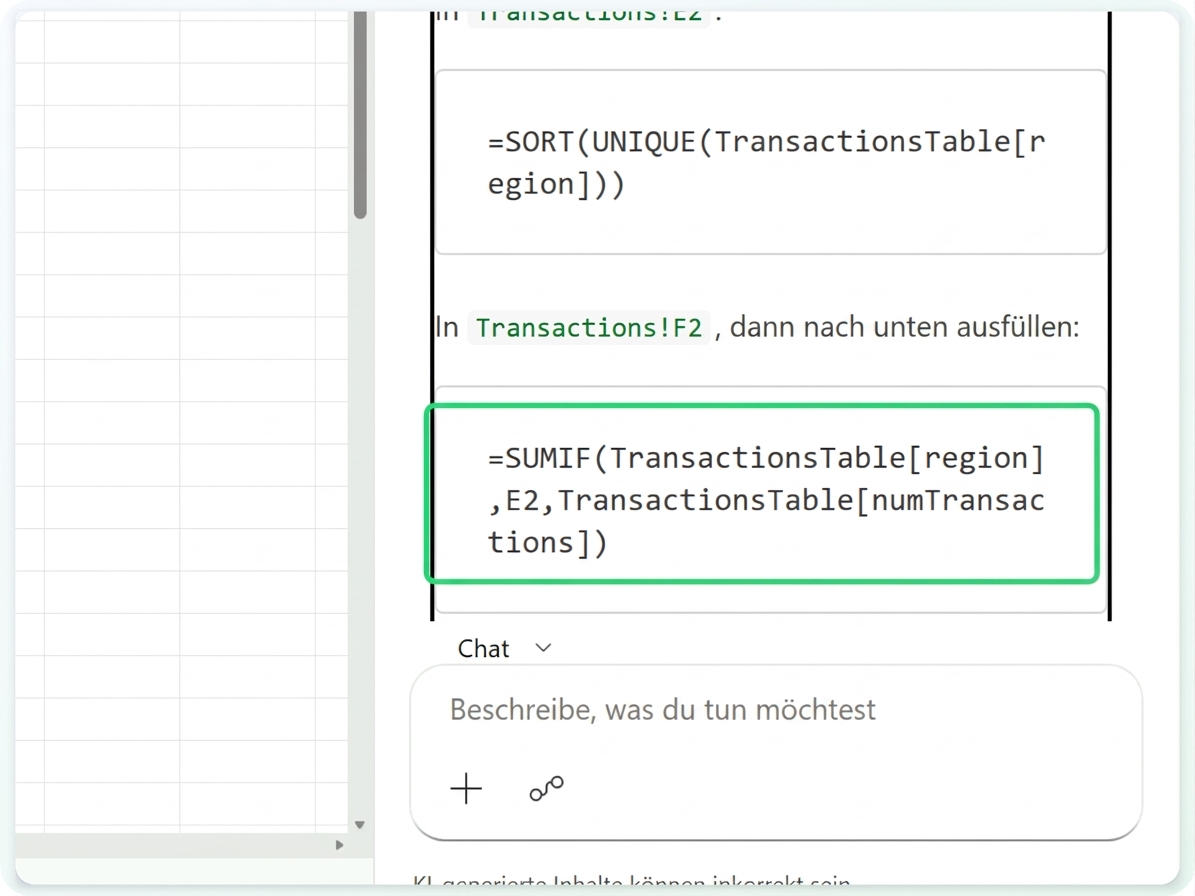The image size is (1195, 896).
Task: Click the 'KI-generierte Inhalte' disclaimer text
Action: pos(631,881)
